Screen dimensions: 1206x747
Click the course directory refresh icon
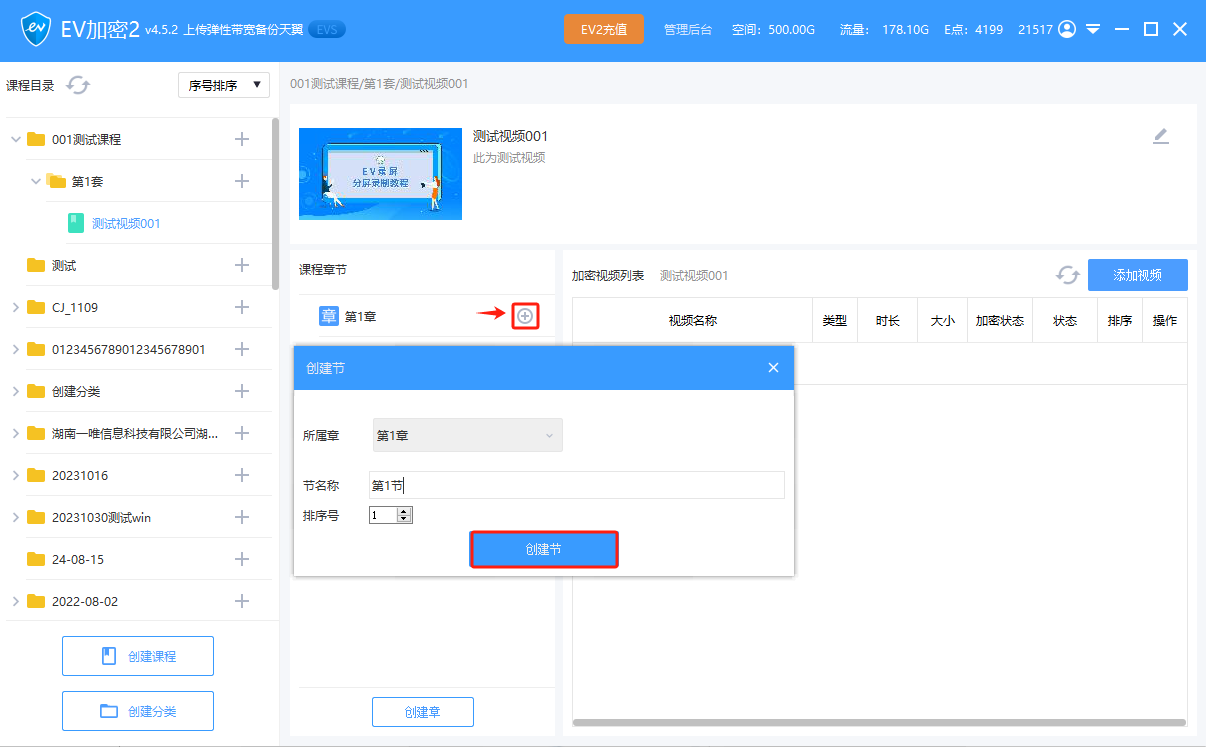(x=78, y=85)
